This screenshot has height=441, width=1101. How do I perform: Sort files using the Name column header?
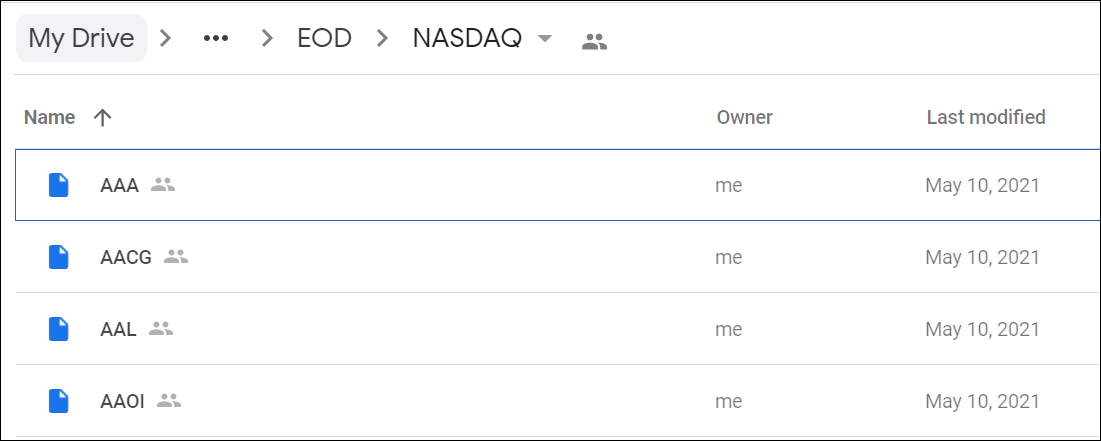49,117
